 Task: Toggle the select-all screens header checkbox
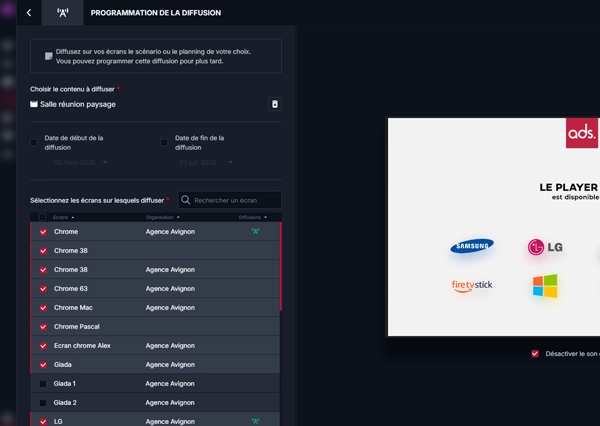[x=42, y=217]
